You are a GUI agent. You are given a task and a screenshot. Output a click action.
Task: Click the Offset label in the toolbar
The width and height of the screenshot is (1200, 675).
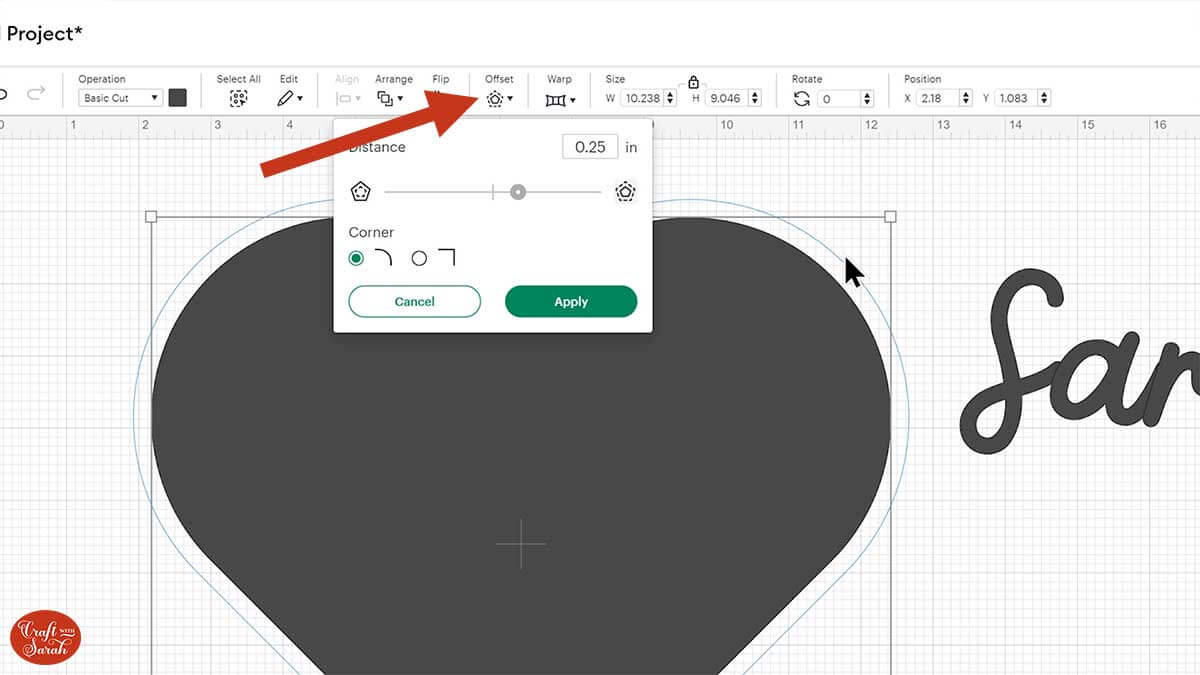click(x=499, y=79)
